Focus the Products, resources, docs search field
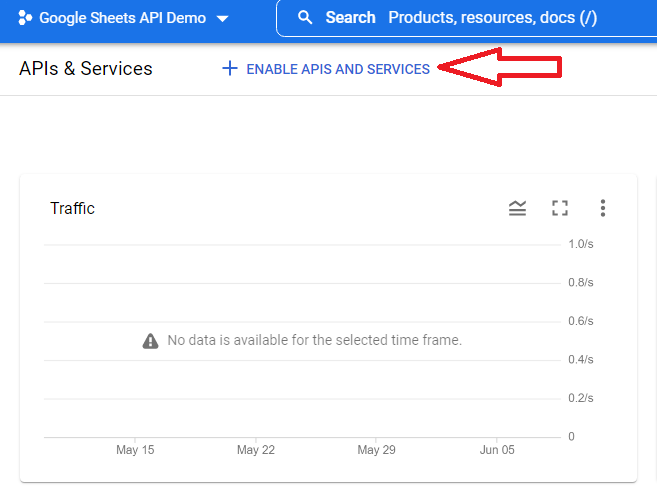Image resolution: width=657 pixels, height=495 pixels. [x=492, y=18]
